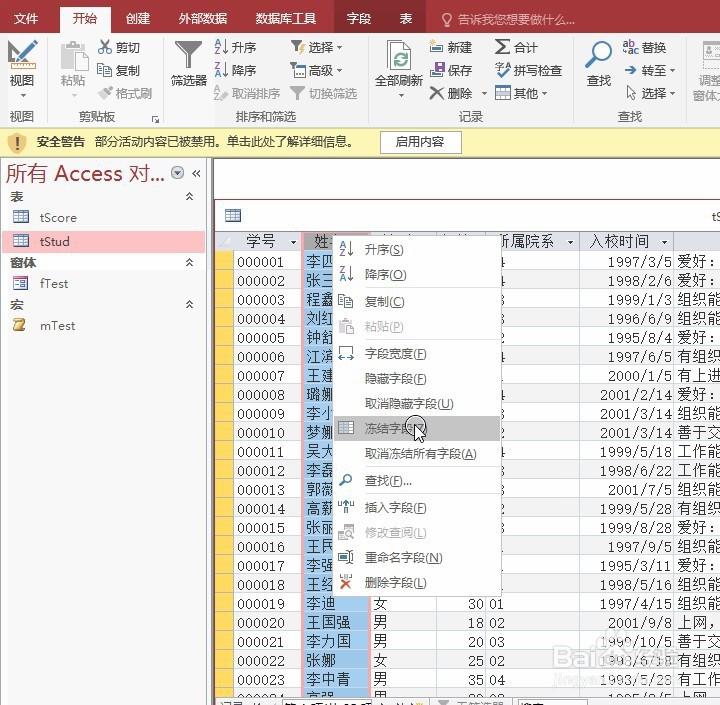
Task: Choose 降序(O) in context menu
Action: click(x=416, y=274)
